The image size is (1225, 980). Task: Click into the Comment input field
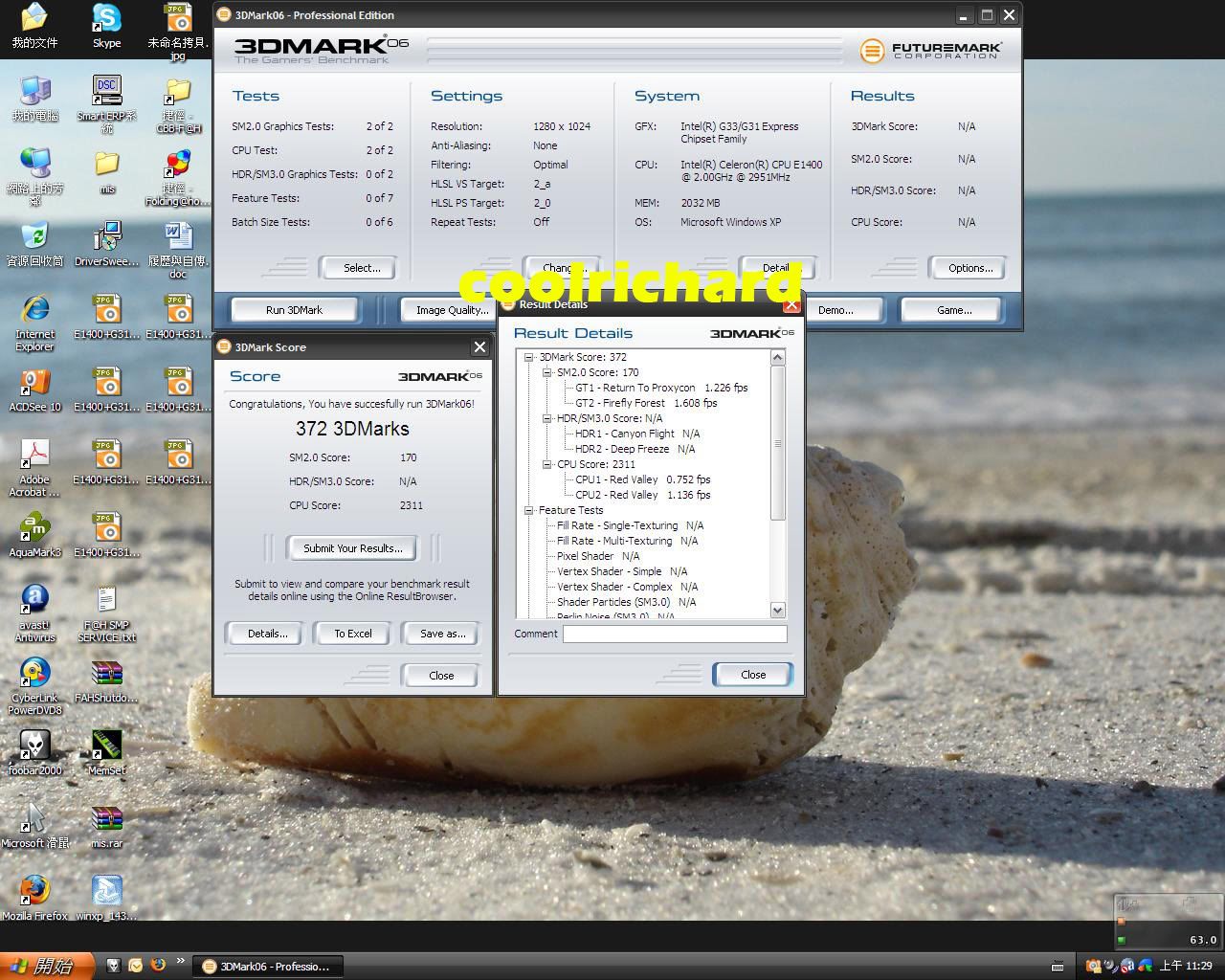[x=675, y=634]
